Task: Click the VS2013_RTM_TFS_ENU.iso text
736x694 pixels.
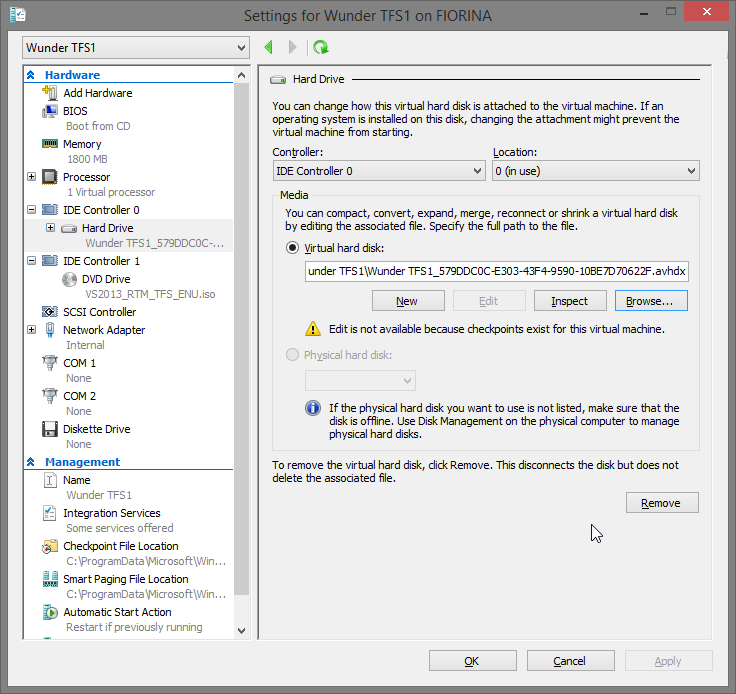Action: pyautogui.click(x=150, y=294)
